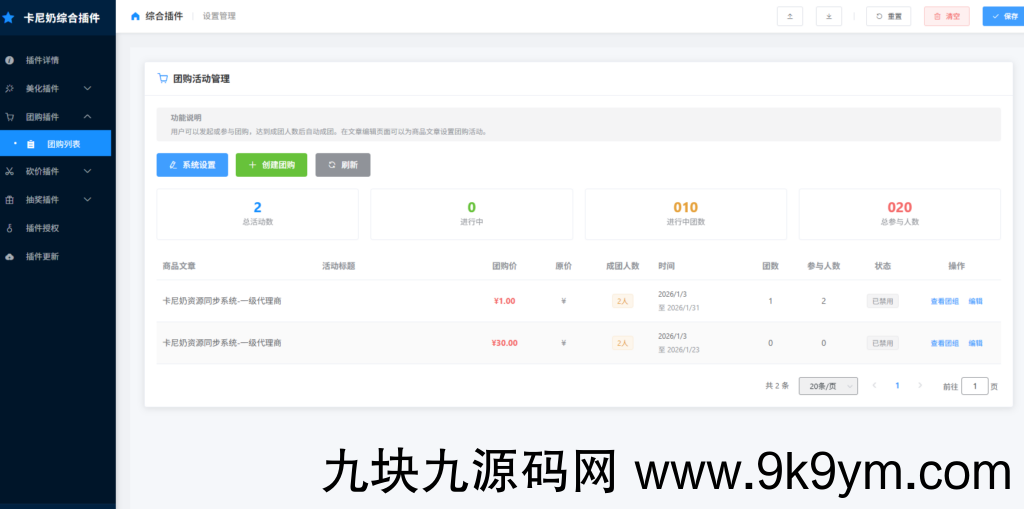Expand the 抽奖插件 submenu
The width and height of the screenshot is (1024, 509).
coord(88,200)
